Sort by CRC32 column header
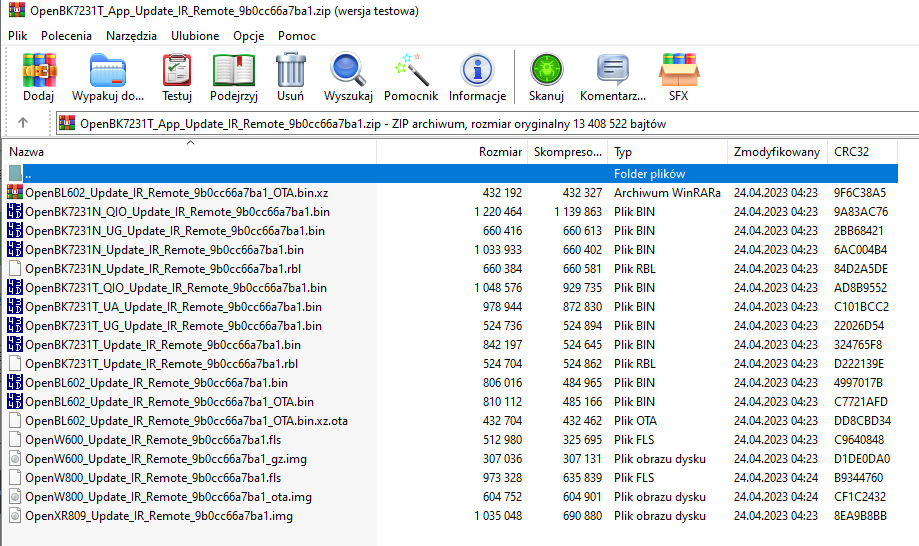The height and width of the screenshot is (546, 919). click(x=862, y=152)
